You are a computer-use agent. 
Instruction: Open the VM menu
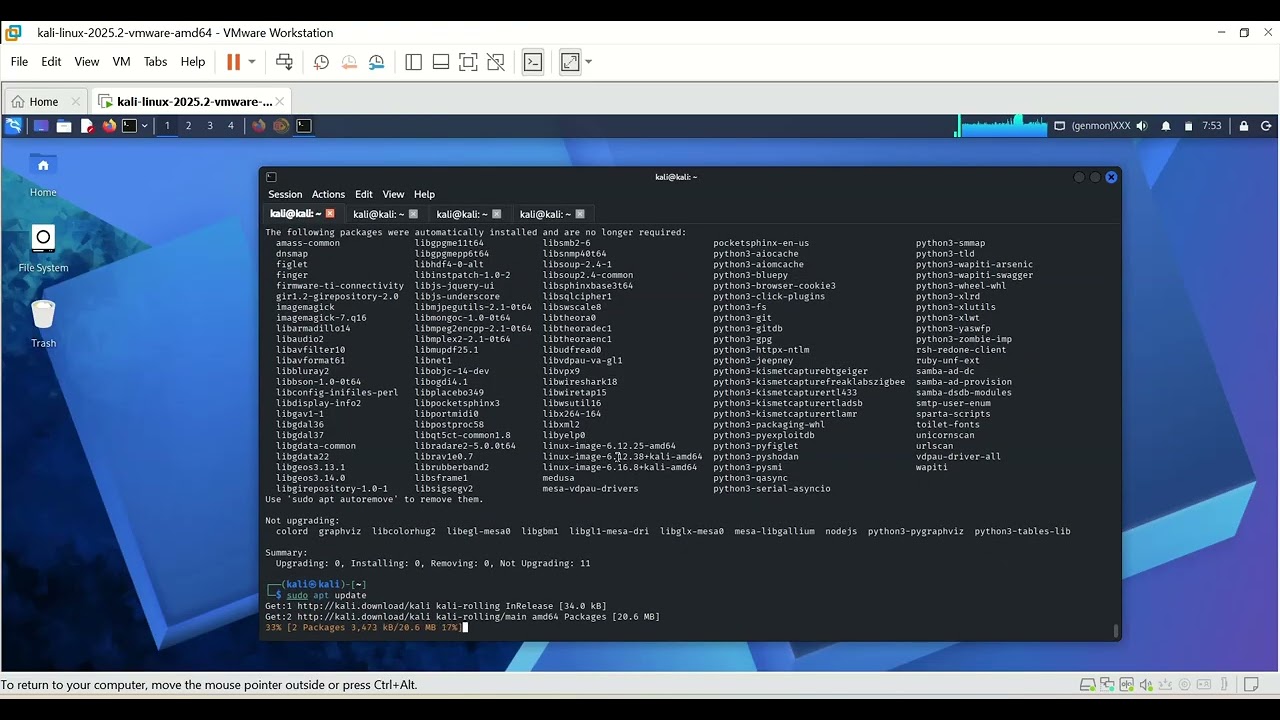click(x=122, y=62)
